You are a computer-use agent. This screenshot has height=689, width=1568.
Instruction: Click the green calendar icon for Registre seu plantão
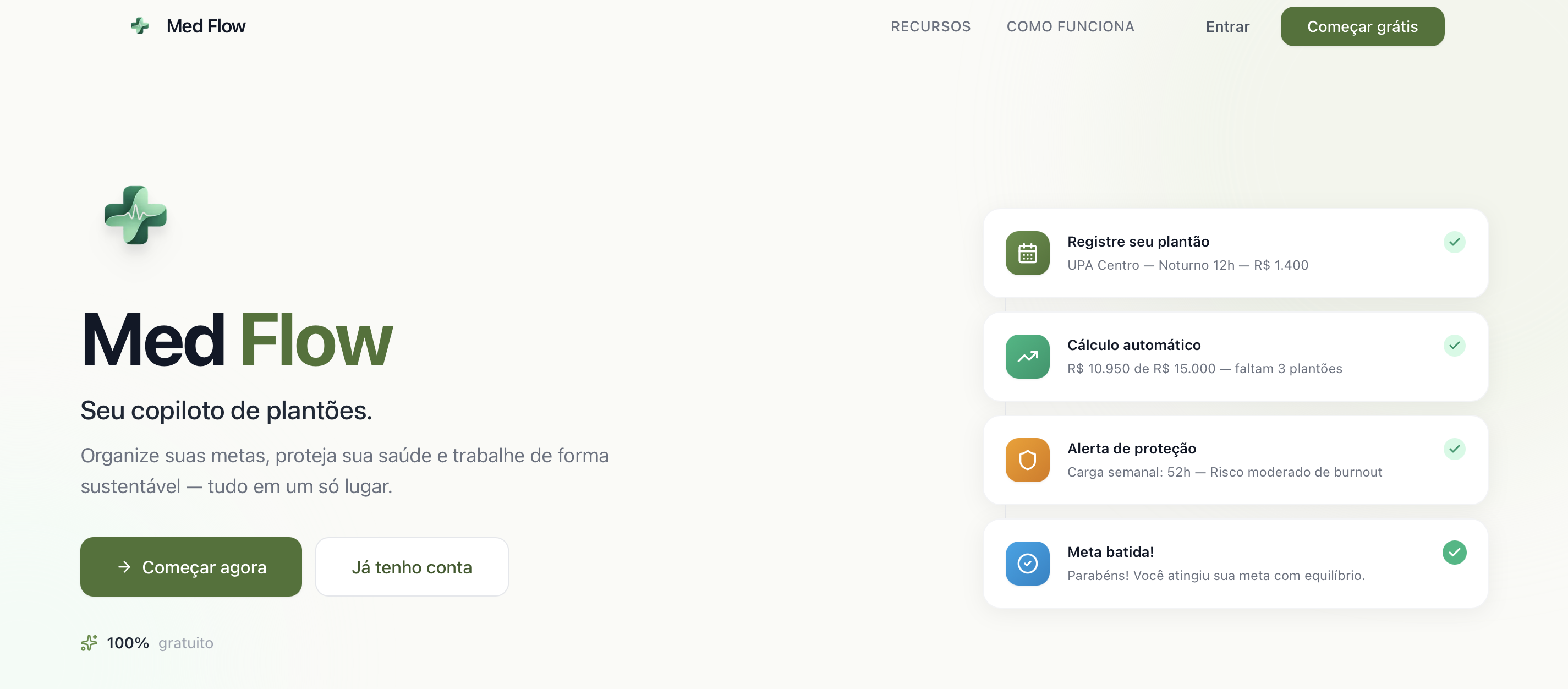pos(1027,253)
